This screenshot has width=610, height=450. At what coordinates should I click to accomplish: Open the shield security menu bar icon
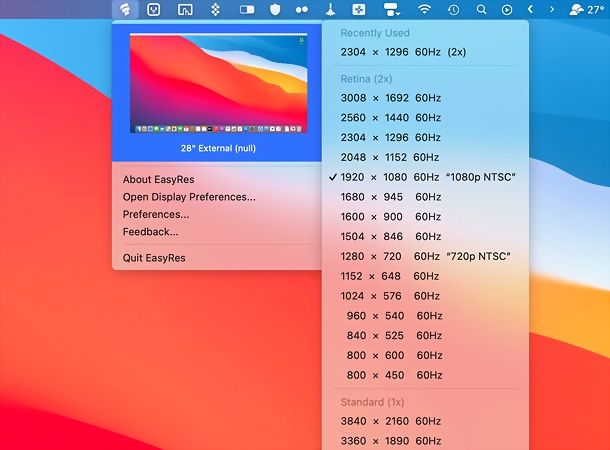tap(275, 9)
